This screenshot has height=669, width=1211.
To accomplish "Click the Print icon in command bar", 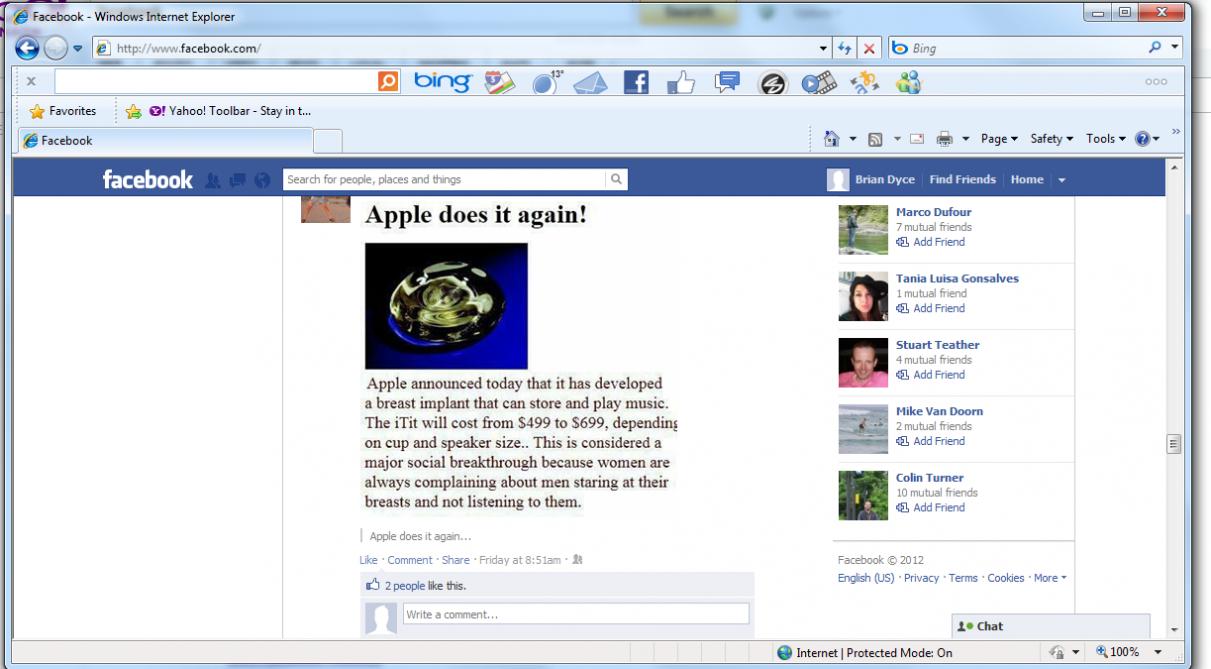I will click(x=943, y=140).
